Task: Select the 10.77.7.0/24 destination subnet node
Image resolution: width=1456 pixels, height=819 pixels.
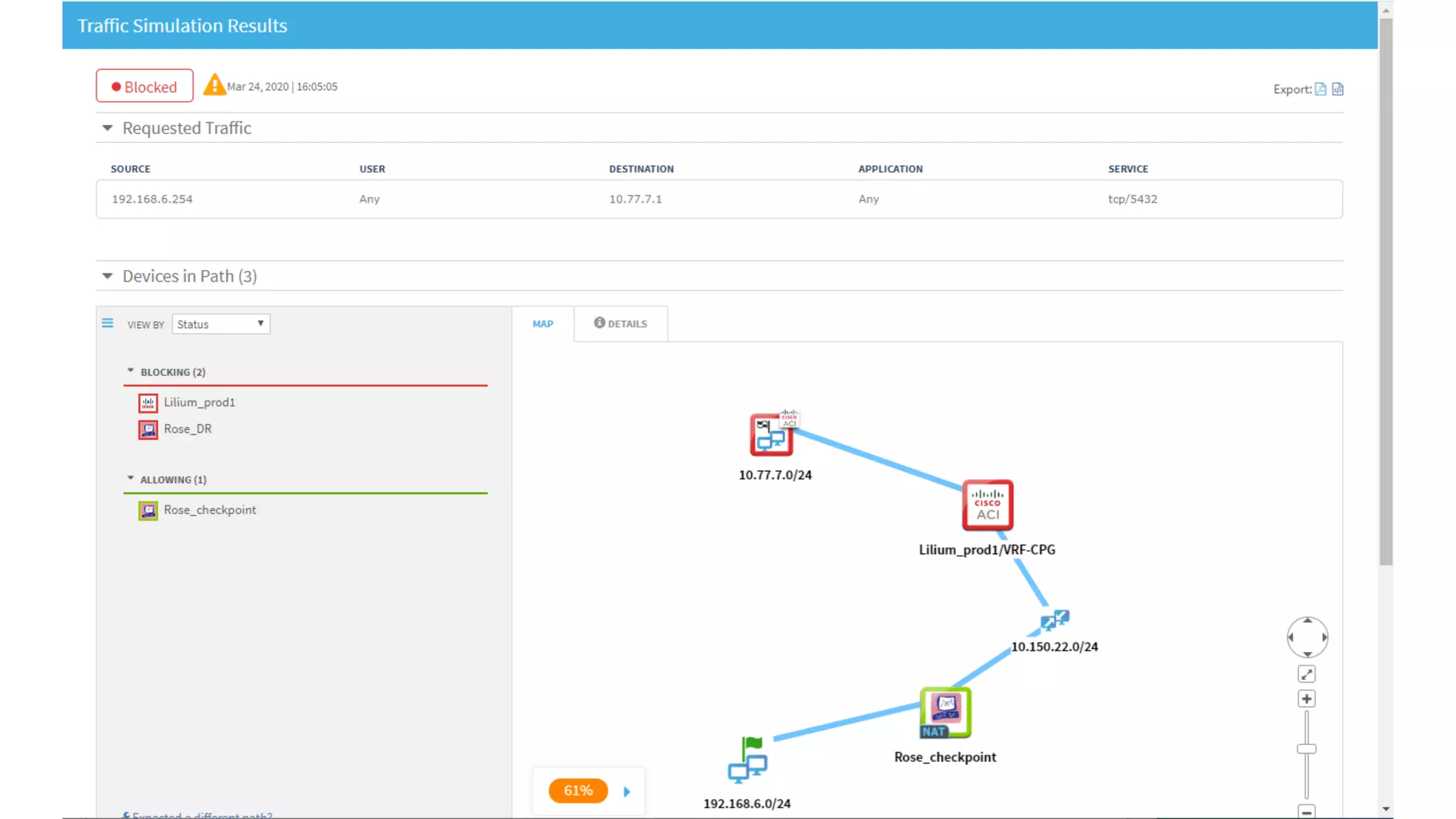Action: point(771,434)
